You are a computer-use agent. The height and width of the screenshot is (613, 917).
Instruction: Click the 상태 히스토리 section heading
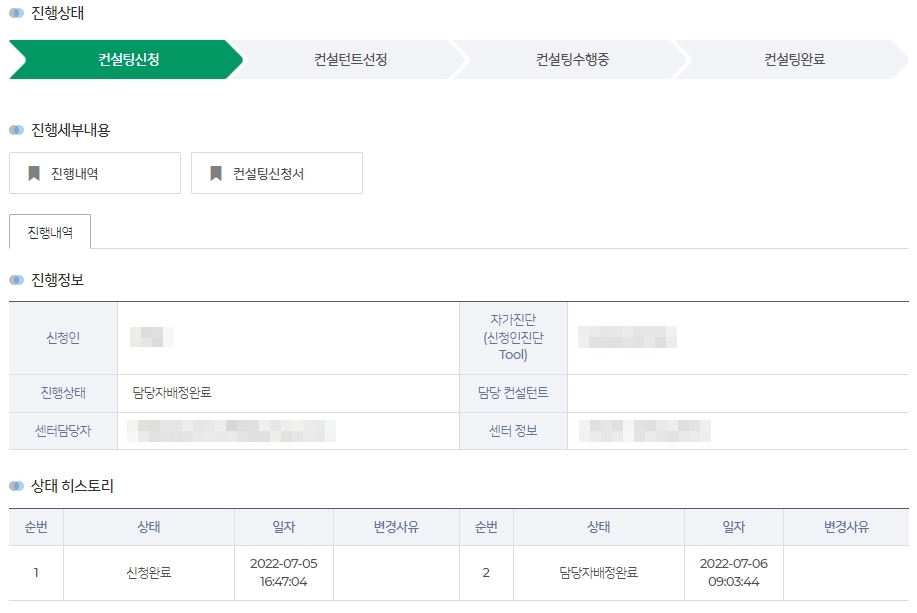pyautogui.click(x=72, y=486)
